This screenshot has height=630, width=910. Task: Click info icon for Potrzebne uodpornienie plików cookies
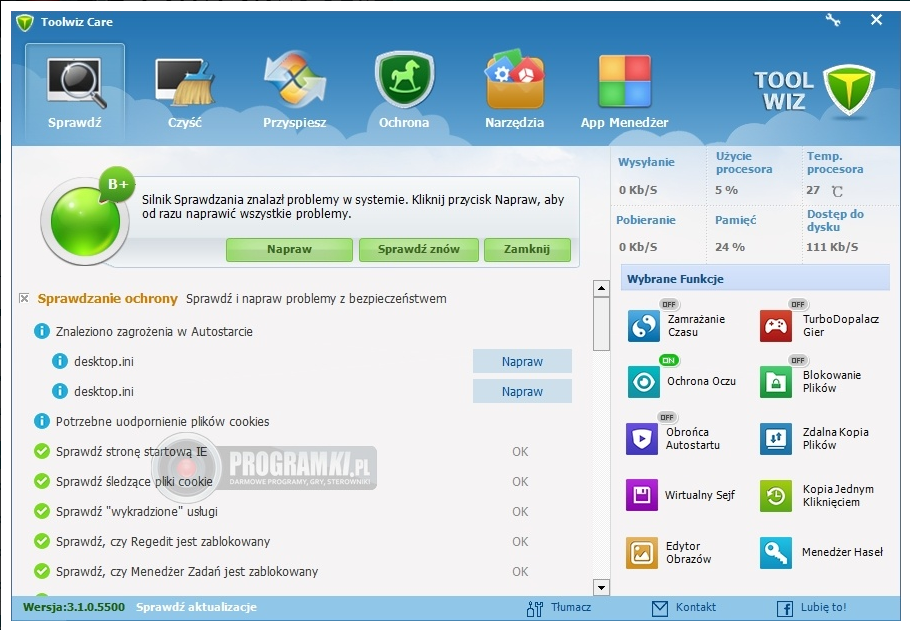[42, 421]
